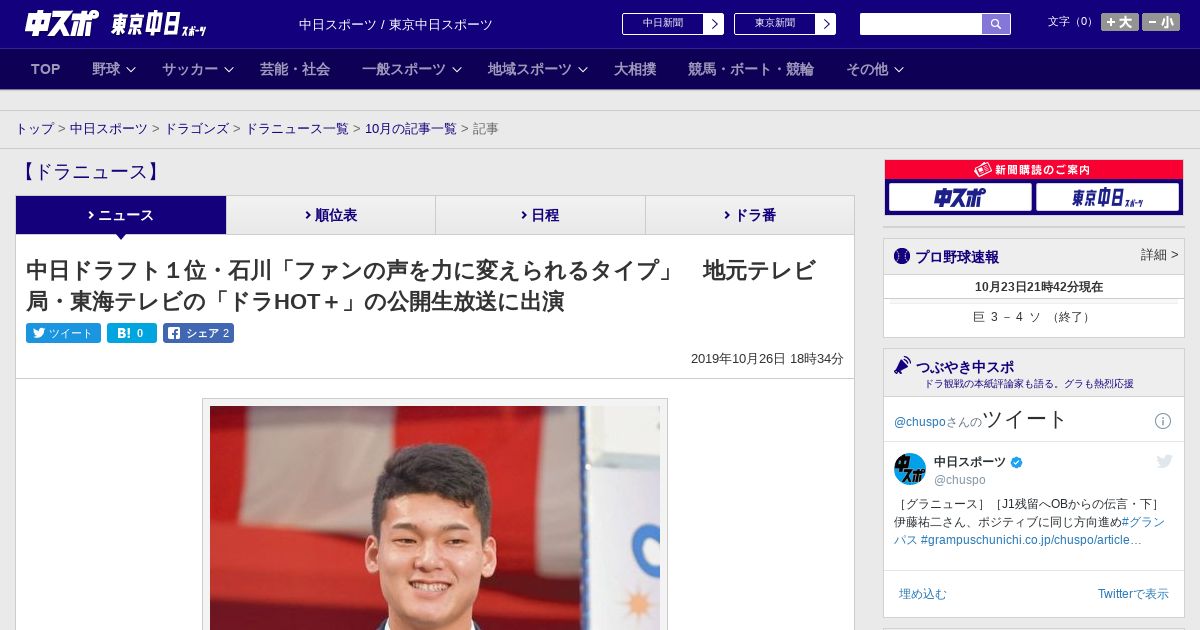This screenshot has width=1200, height=630.
Task: Open the @chuspoさんの tweets link
Action: point(937,422)
